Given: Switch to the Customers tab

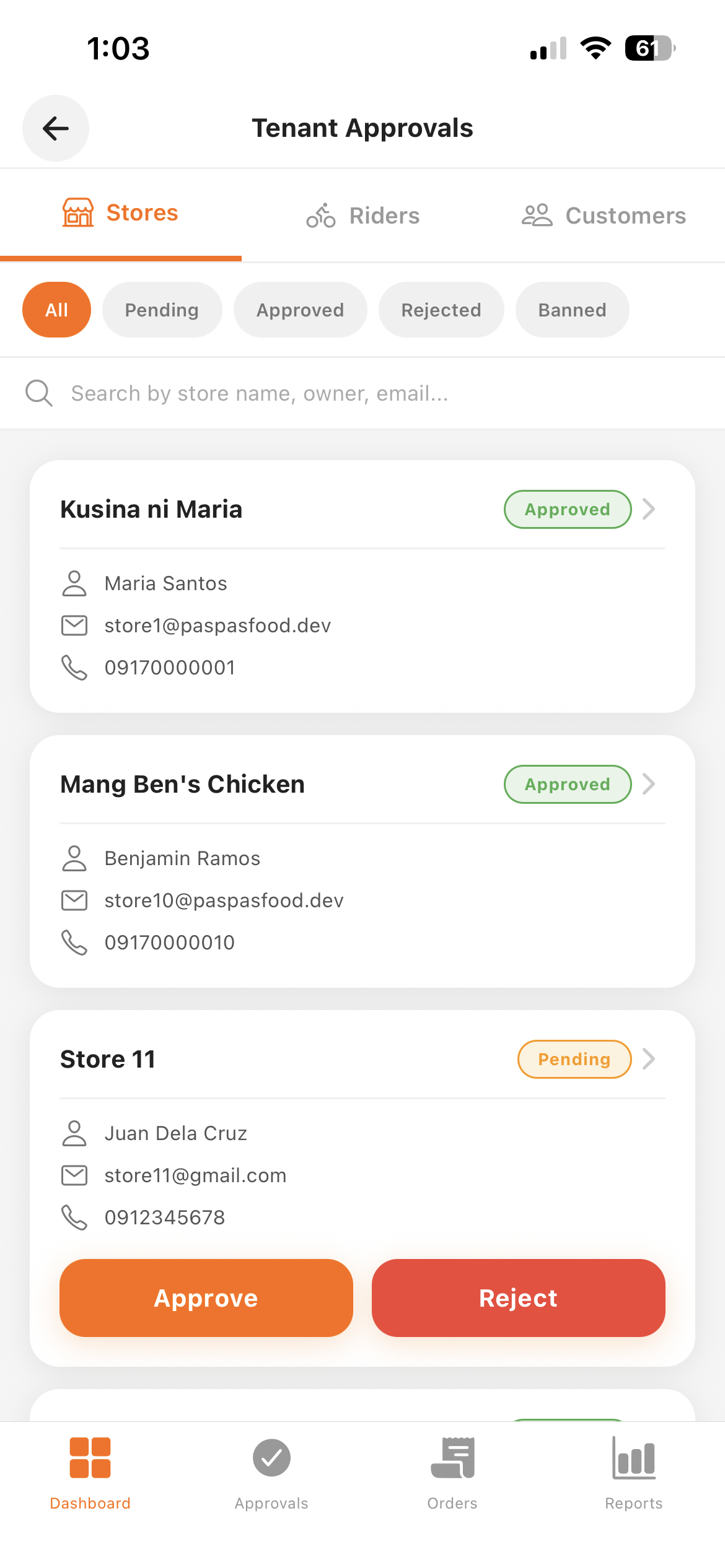Looking at the screenshot, I should click(604, 216).
